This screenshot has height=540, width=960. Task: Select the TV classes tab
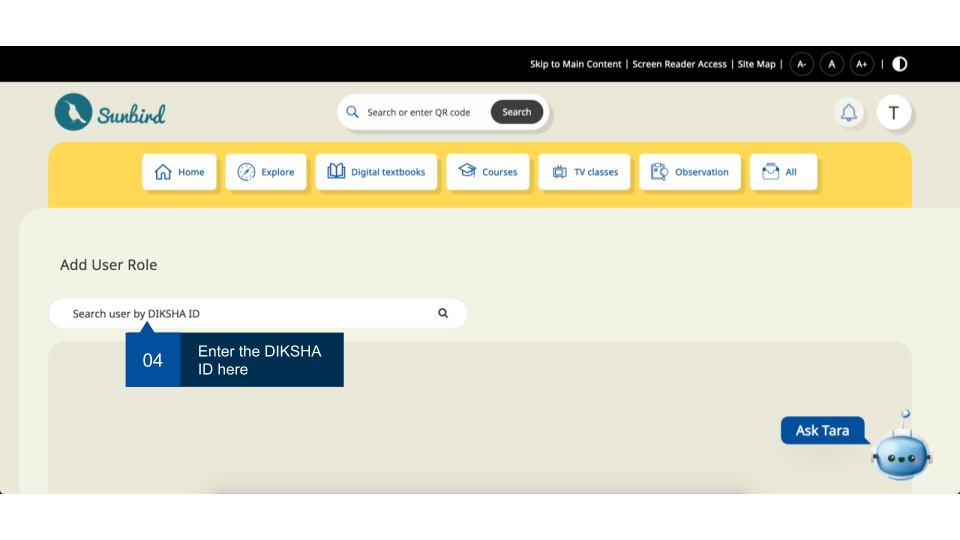tap(584, 172)
